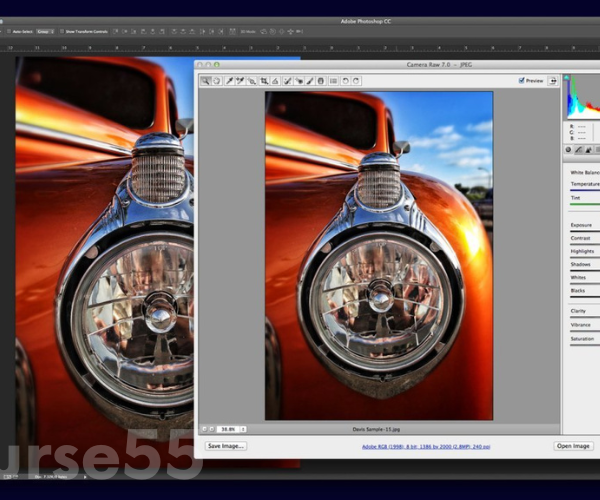Select the Hand tool in Camera Raw

217,81
